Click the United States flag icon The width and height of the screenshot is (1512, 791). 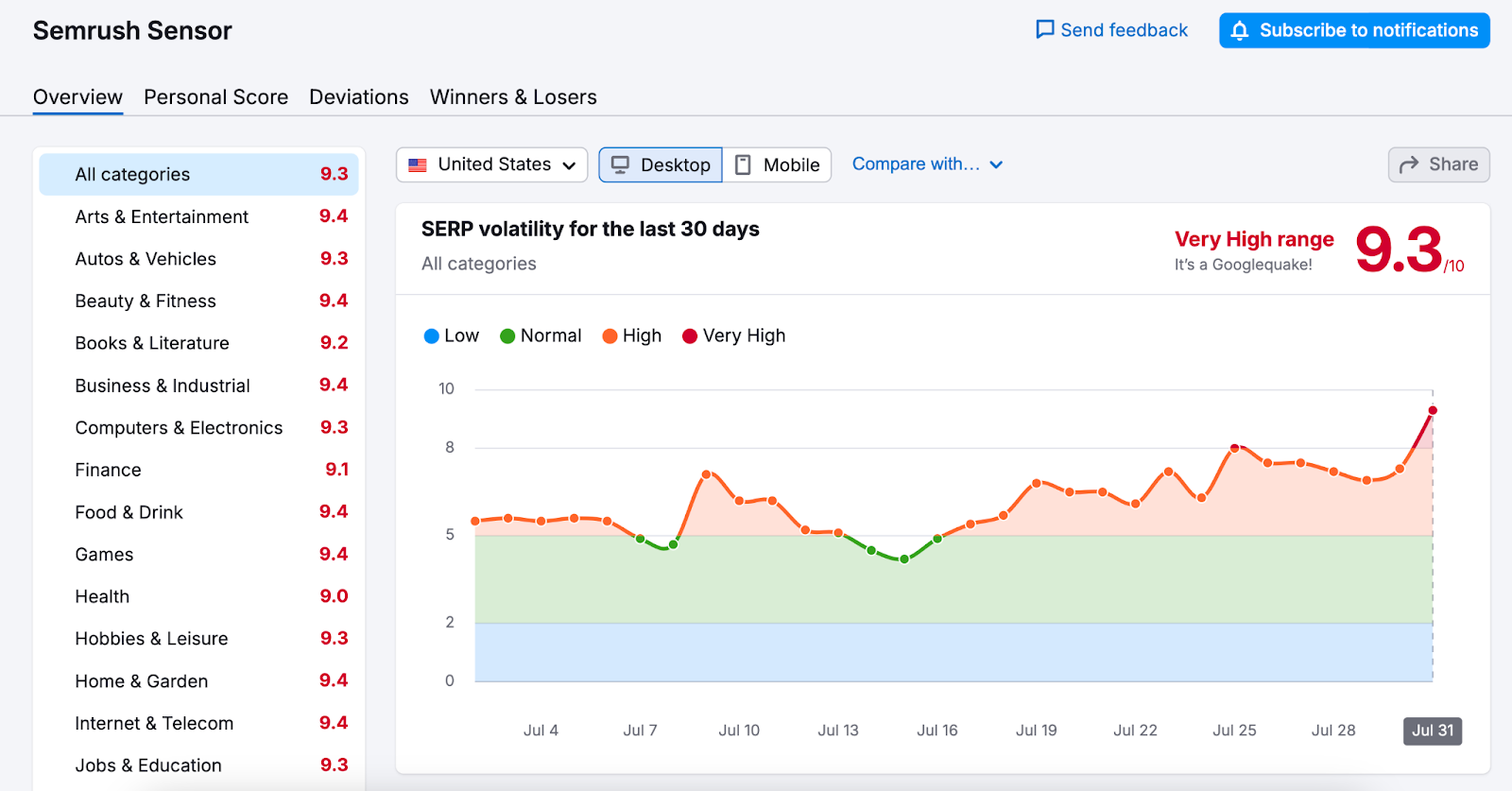click(418, 164)
